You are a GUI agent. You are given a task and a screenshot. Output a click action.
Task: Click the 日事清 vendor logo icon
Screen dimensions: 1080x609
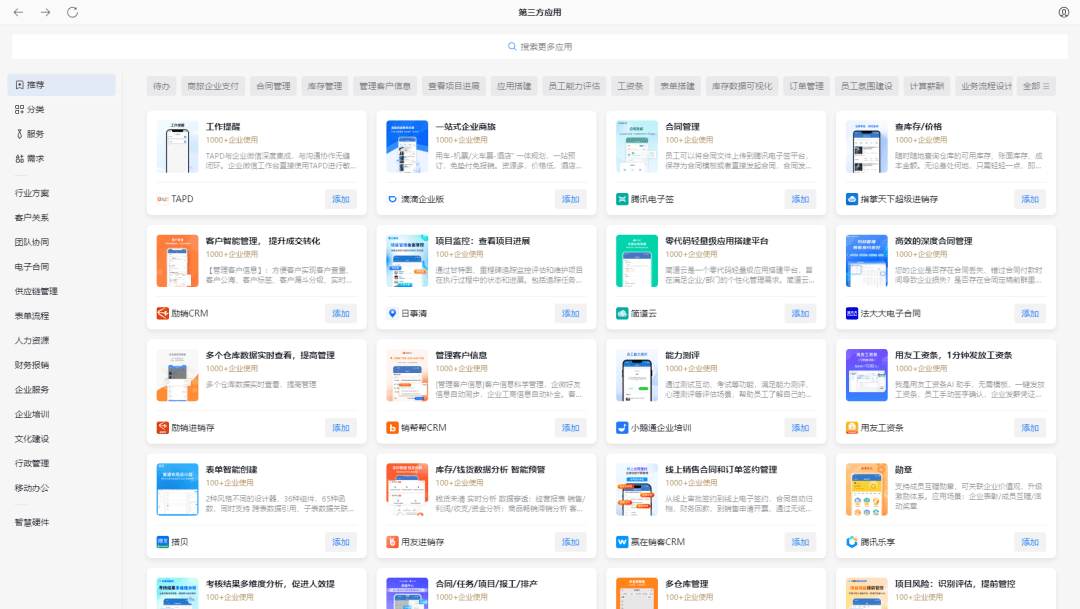(x=393, y=313)
